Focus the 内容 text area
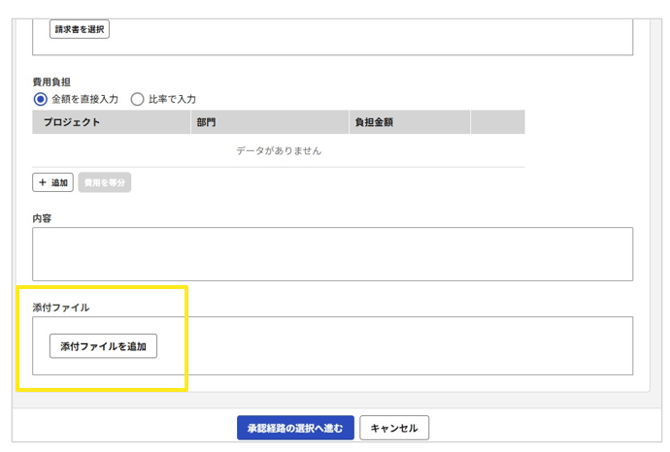 tap(332, 253)
